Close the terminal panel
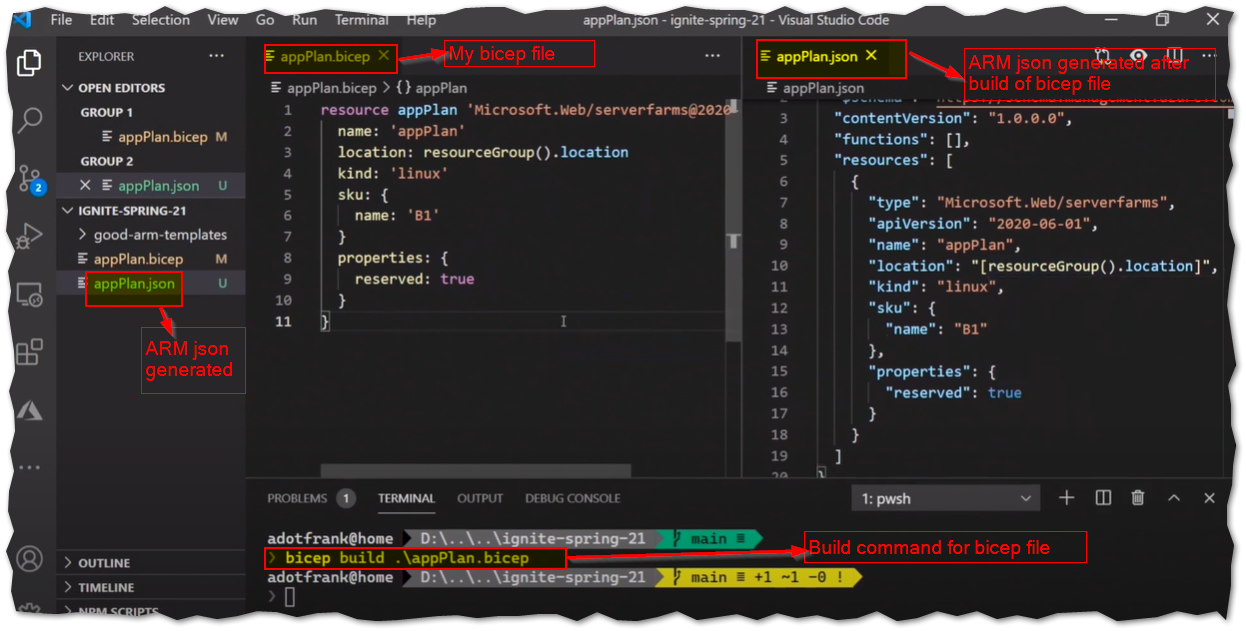The image size is (1246, 631). [x=1209, y=498]
